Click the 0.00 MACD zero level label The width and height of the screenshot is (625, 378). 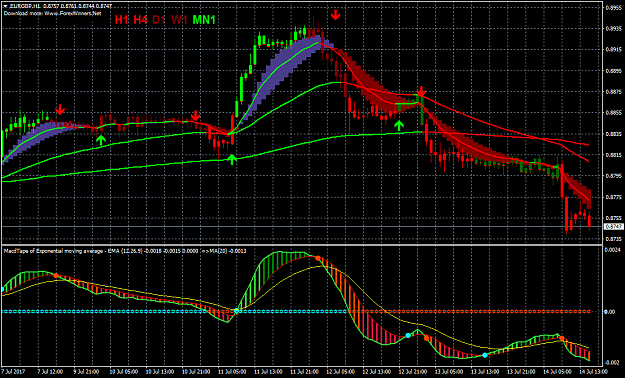[x=610, y=312]
